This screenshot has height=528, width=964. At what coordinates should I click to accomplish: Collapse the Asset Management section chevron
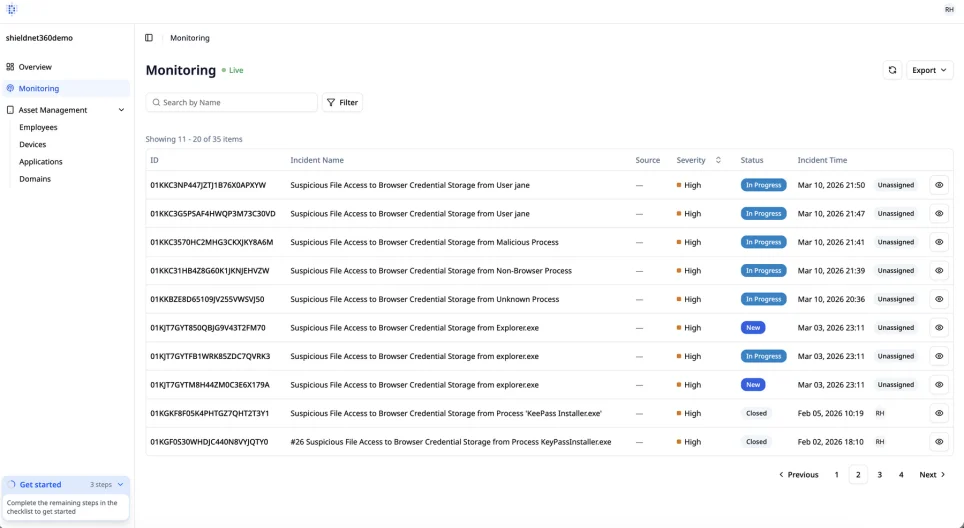[121, 110]
